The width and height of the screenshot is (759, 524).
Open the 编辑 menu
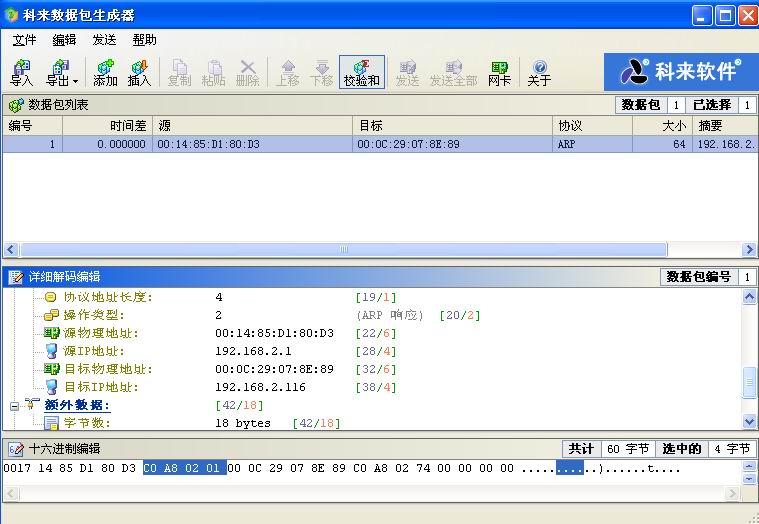(x=64, y=40)
